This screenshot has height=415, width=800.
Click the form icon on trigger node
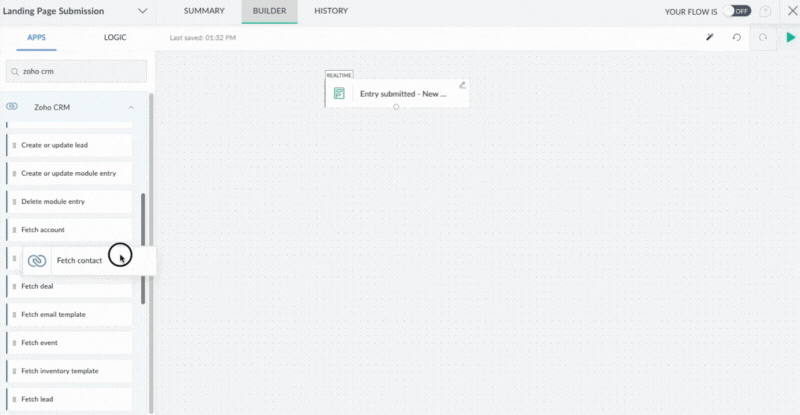click(x=339, y=93)
